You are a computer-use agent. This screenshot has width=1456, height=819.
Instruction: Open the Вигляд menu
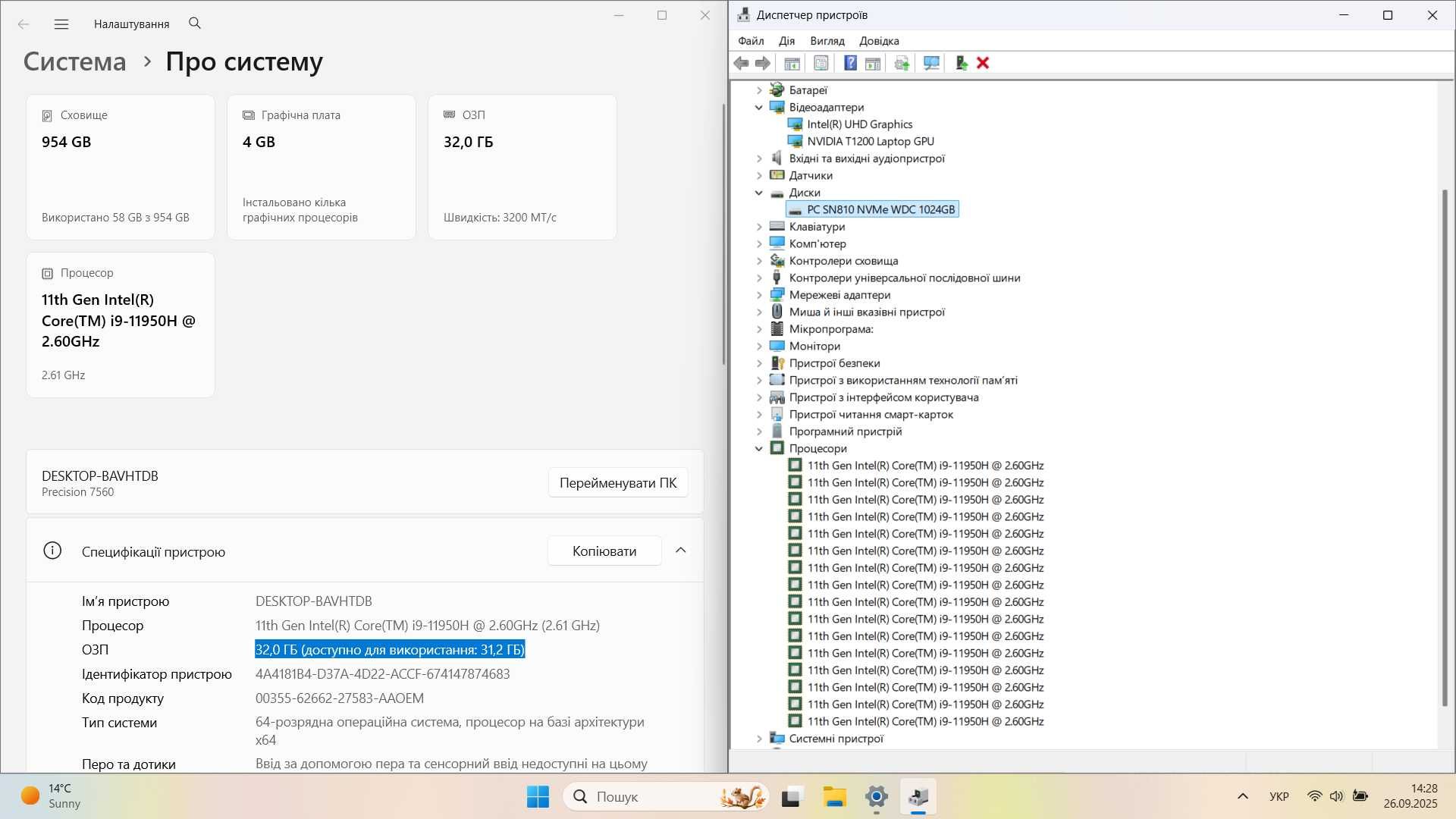[x=827, y=41]
